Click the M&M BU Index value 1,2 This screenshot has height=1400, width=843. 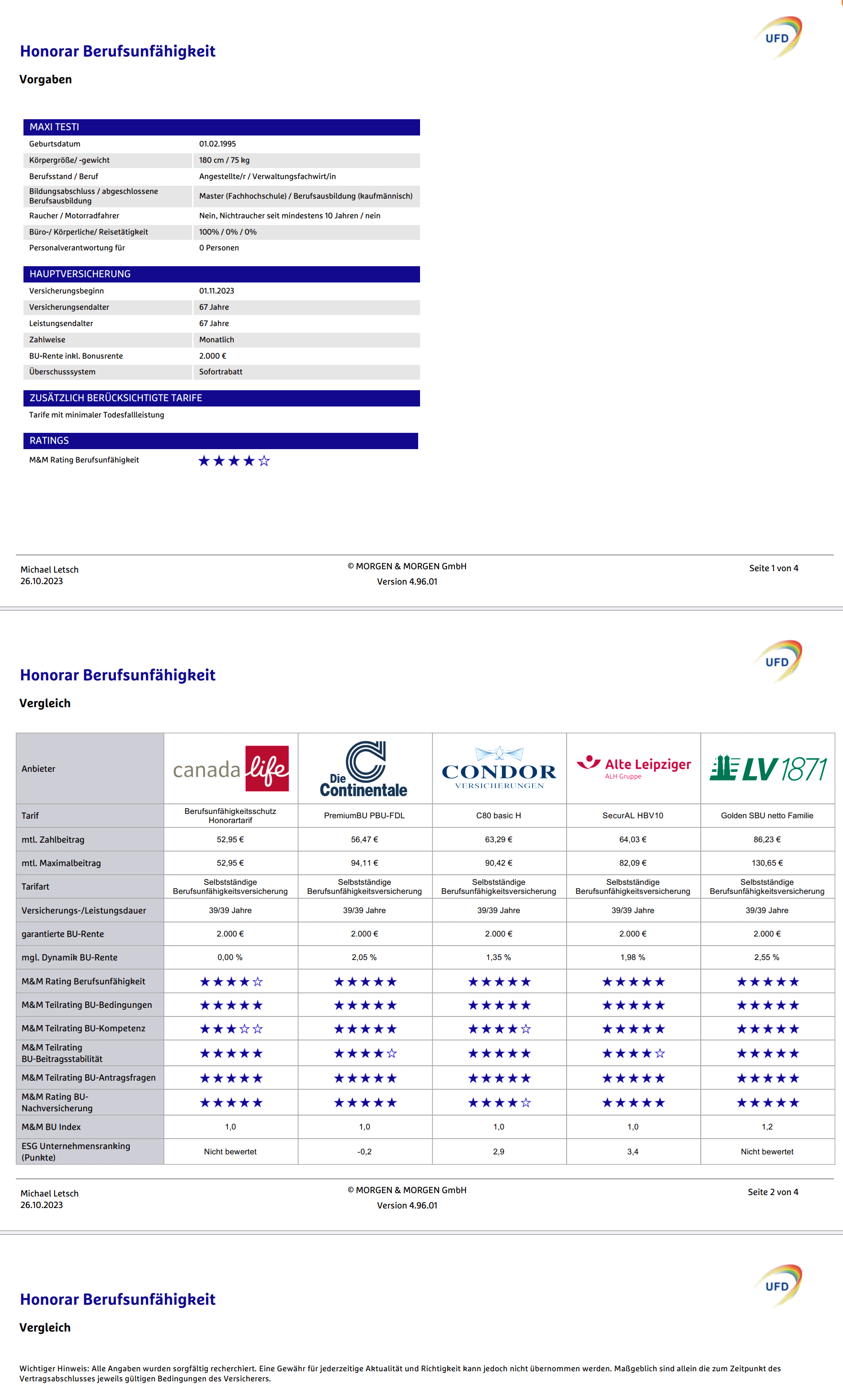(767, 1127)
